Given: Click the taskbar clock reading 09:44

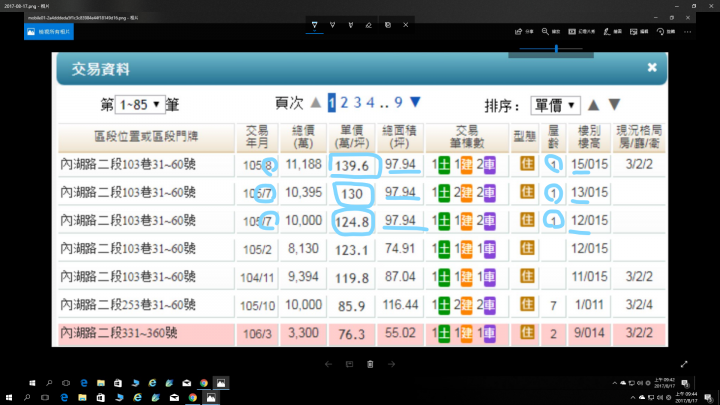Looking at the screenshot, I should point(687,397).
